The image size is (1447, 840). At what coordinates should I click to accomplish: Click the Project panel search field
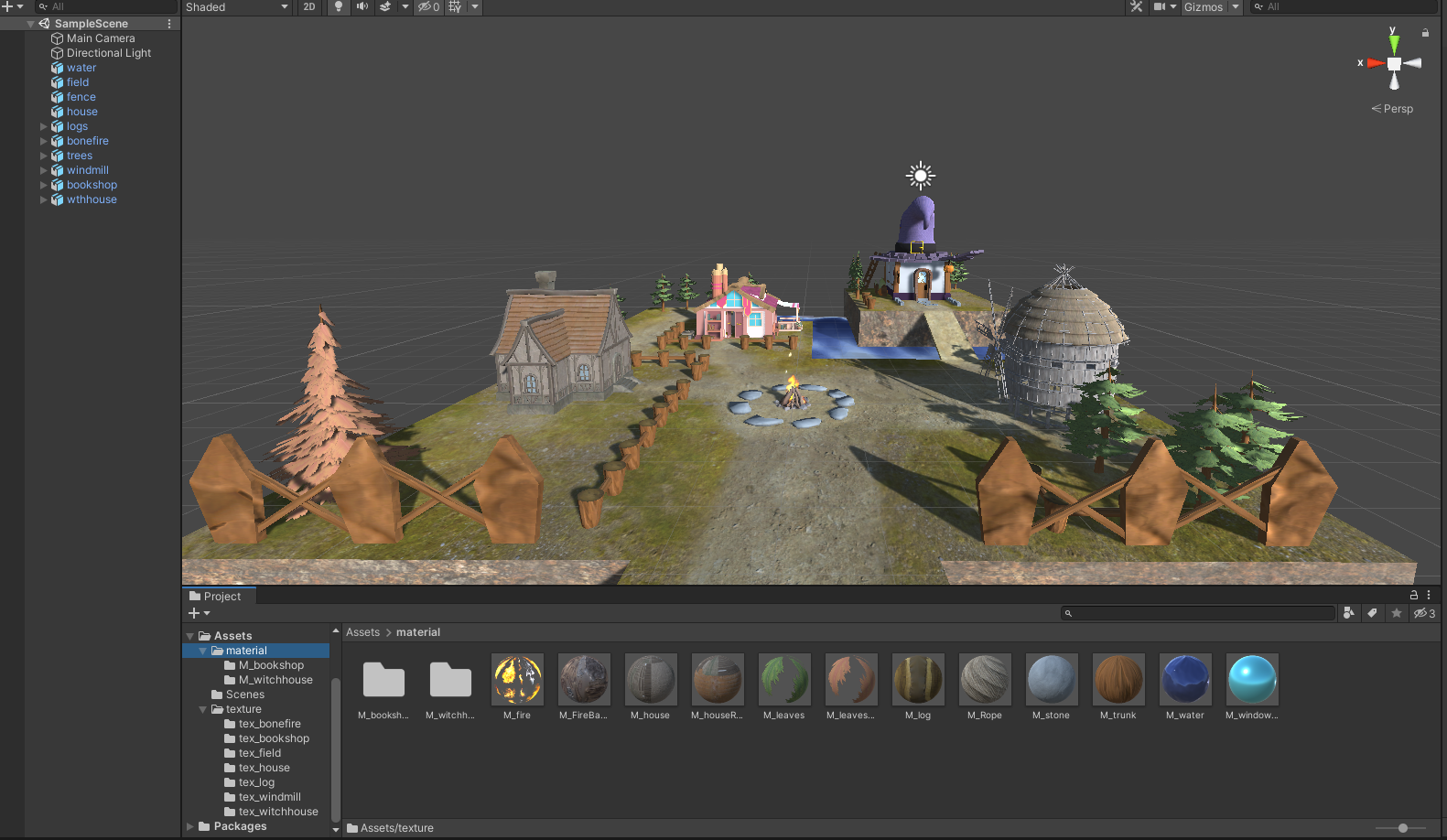pos(1198,613)
